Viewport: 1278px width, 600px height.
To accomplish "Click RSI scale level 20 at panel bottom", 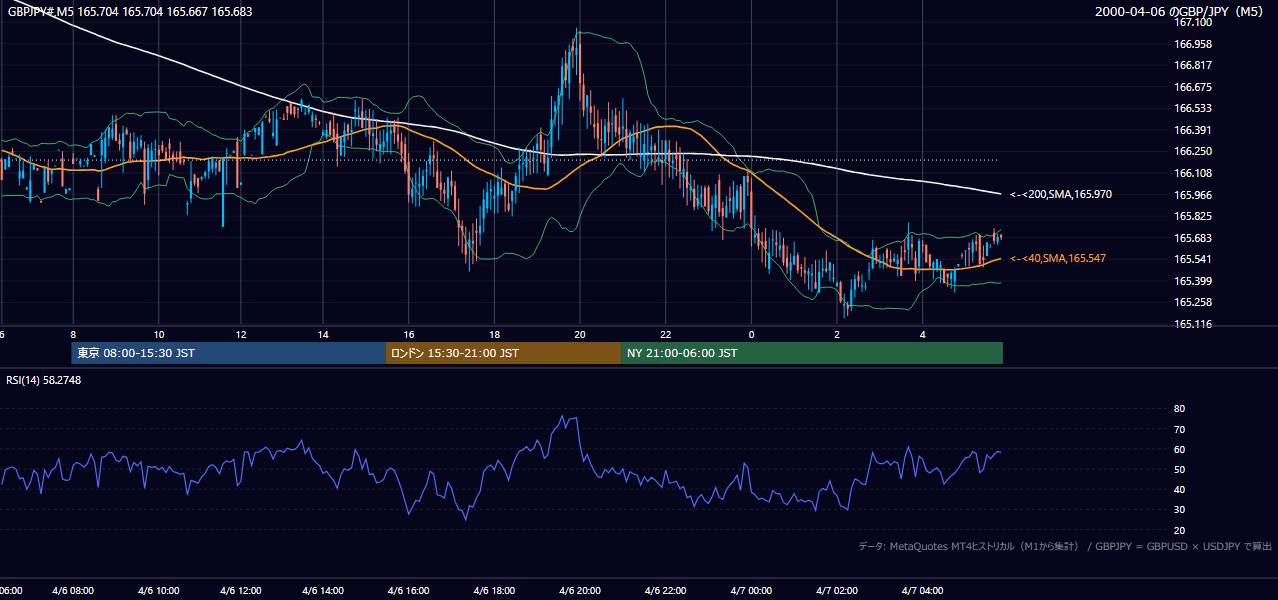I will (1179, 530).
